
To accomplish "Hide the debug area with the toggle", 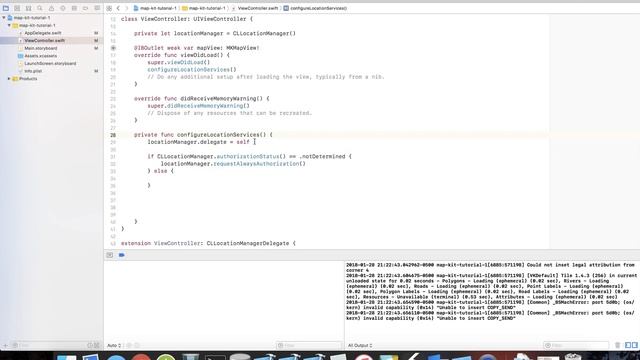I will [x=110, y=255].
